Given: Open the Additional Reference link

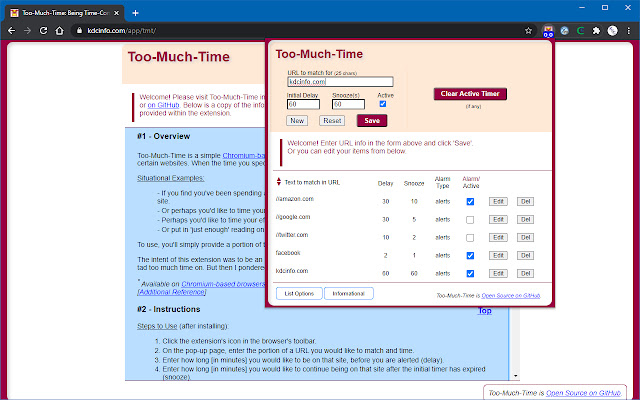Looking at the screenshot, I should coord(172,292).
